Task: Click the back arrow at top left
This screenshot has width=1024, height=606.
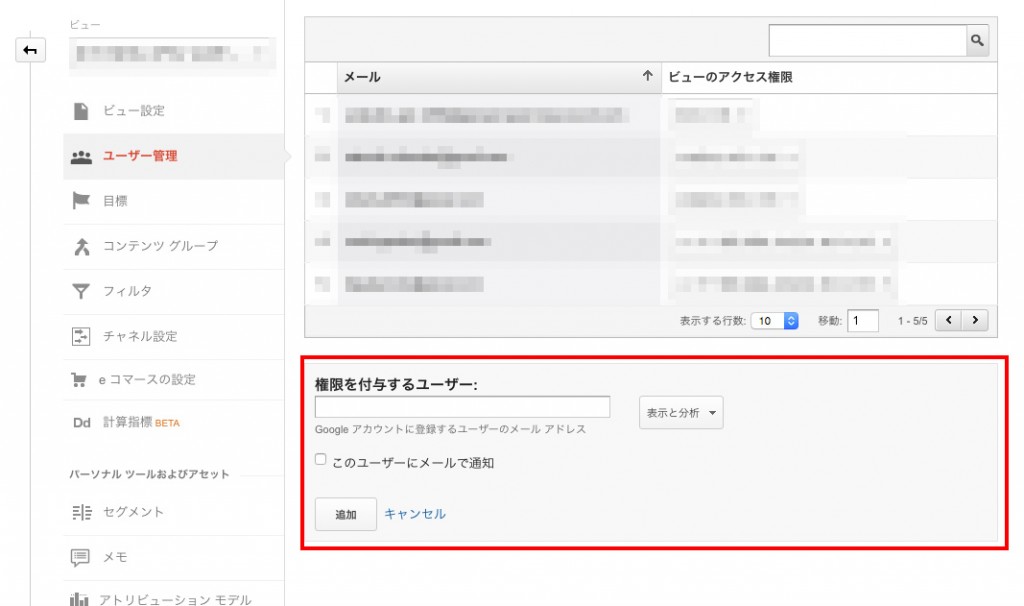Action: pos(31,48)
